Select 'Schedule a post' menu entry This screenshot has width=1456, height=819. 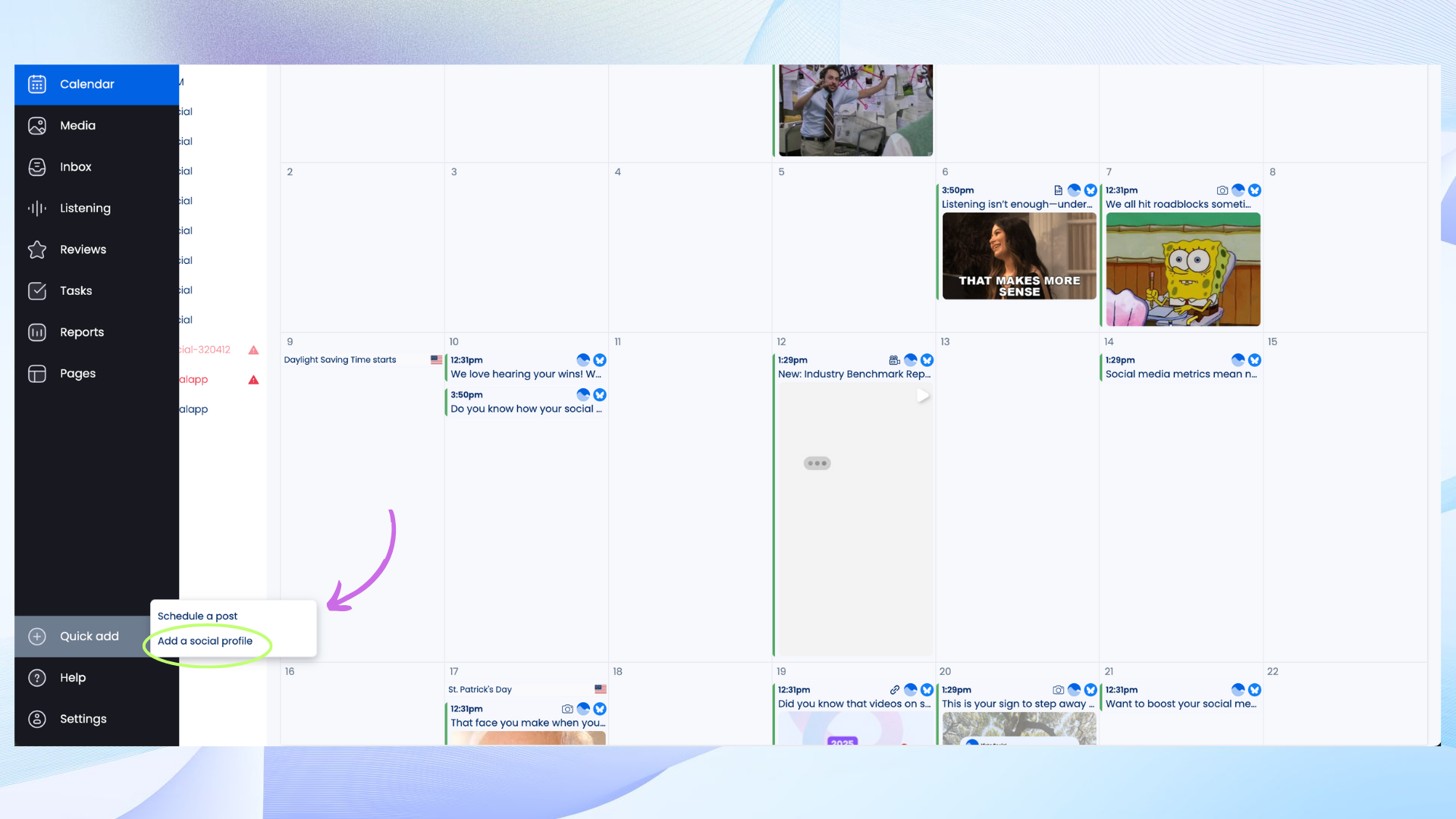197,616
